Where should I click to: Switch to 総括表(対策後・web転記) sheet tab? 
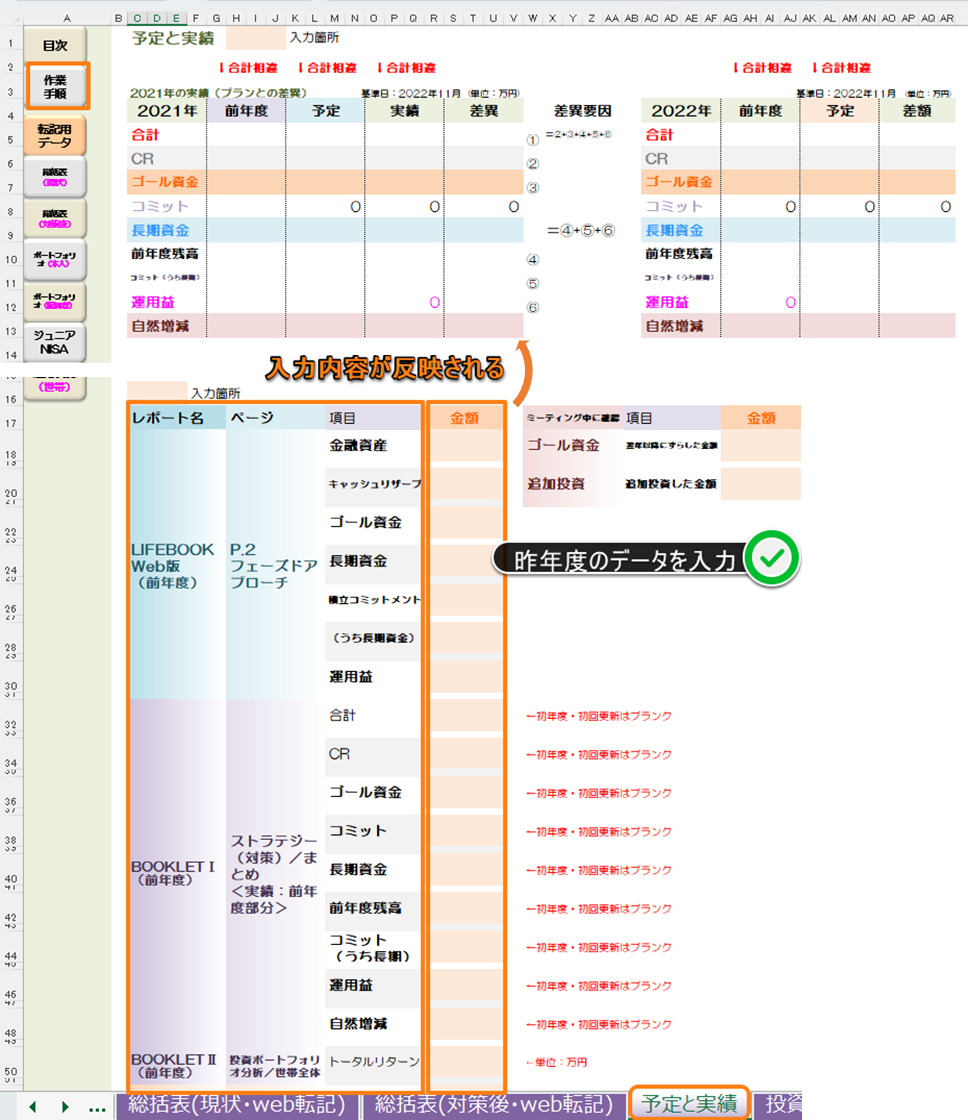pos(493,1104)
